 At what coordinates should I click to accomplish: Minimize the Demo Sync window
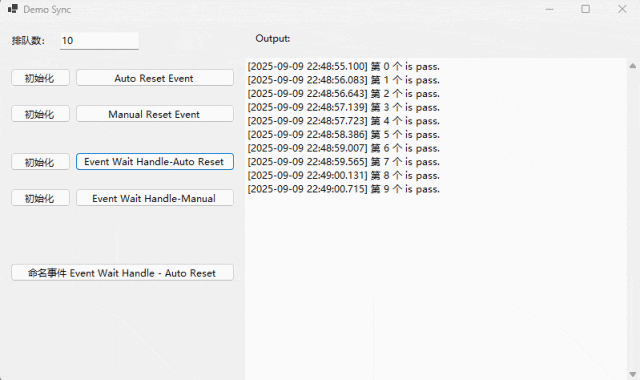(x=549, y=9)
